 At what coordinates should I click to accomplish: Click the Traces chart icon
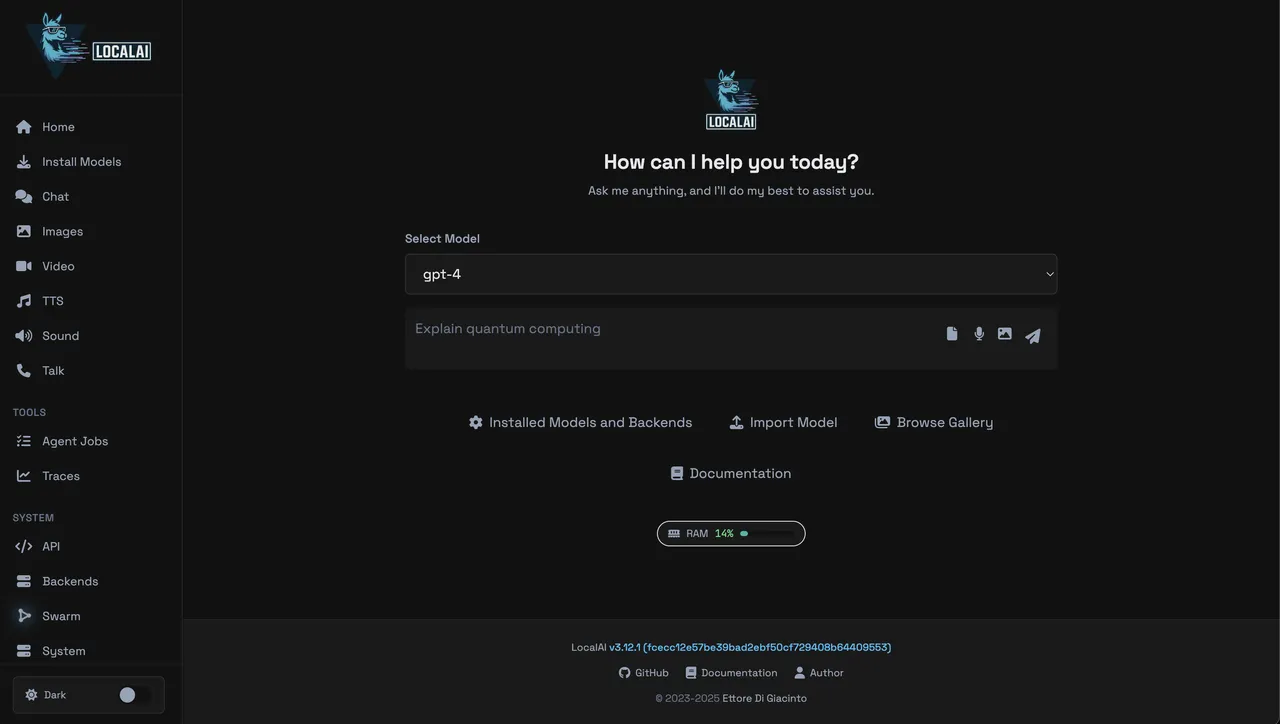pyautogui.click(x=24, y=476)
